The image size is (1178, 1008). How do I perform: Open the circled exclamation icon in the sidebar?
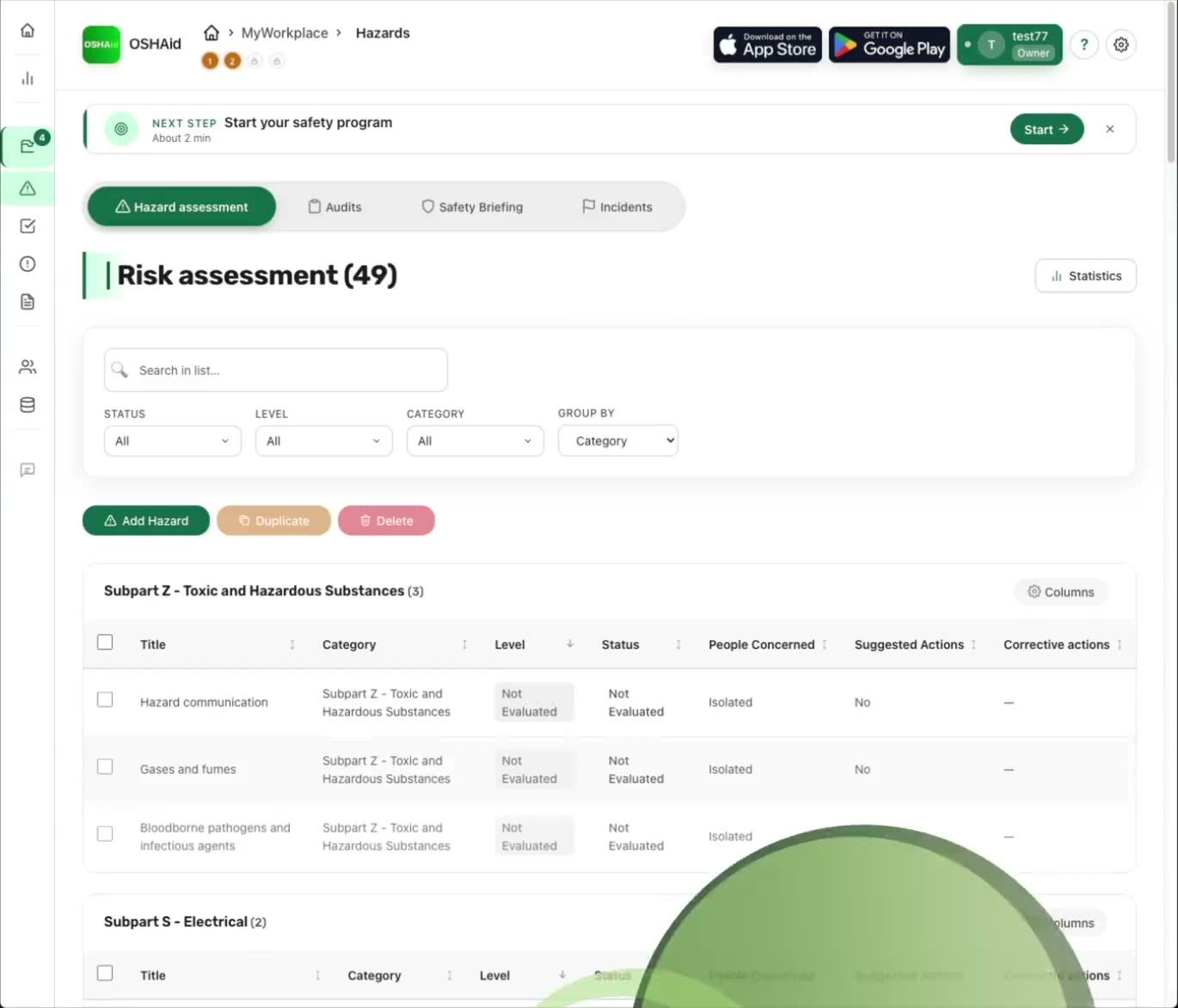coord(28,264)
